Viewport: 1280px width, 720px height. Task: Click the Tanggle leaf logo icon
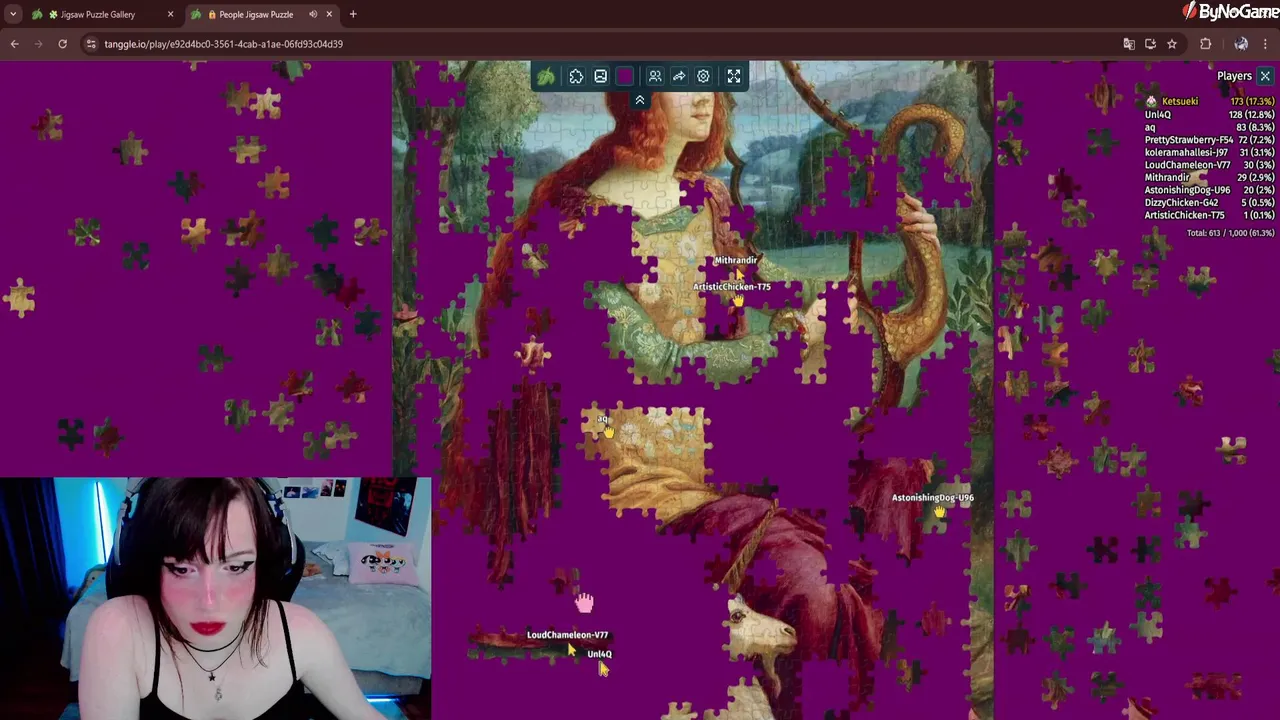pos(546,76)
